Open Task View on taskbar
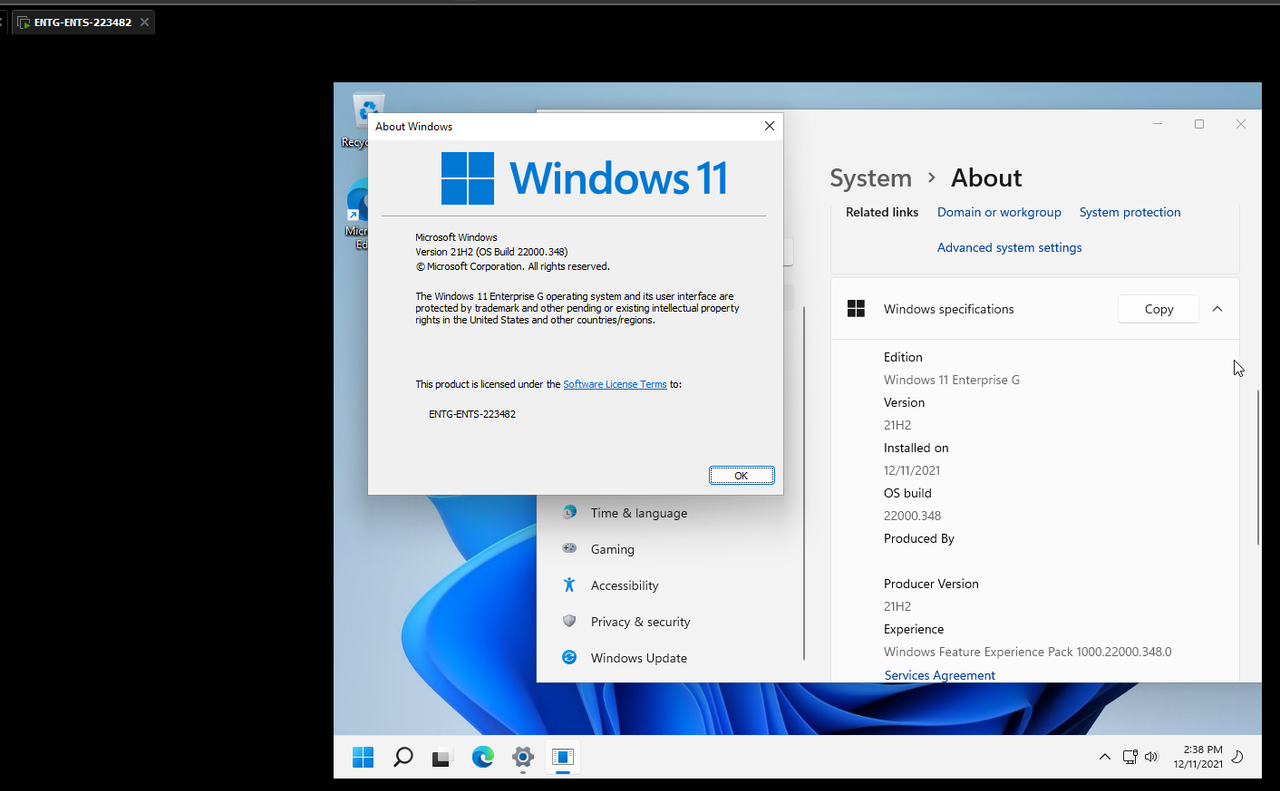 click(442, 758)
